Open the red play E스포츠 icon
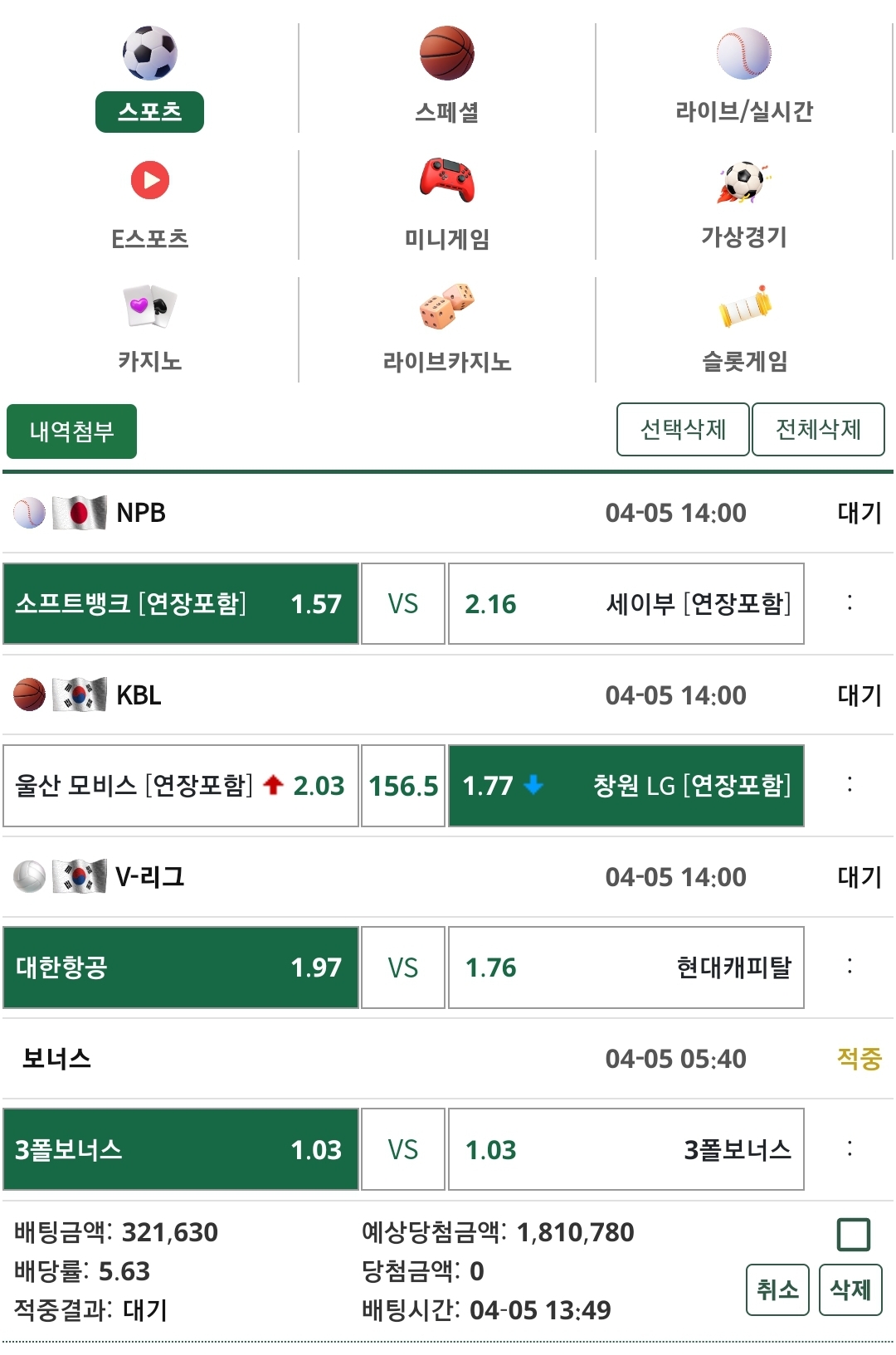The height and width of the screenshot is (1355, 896). point(149,180)
